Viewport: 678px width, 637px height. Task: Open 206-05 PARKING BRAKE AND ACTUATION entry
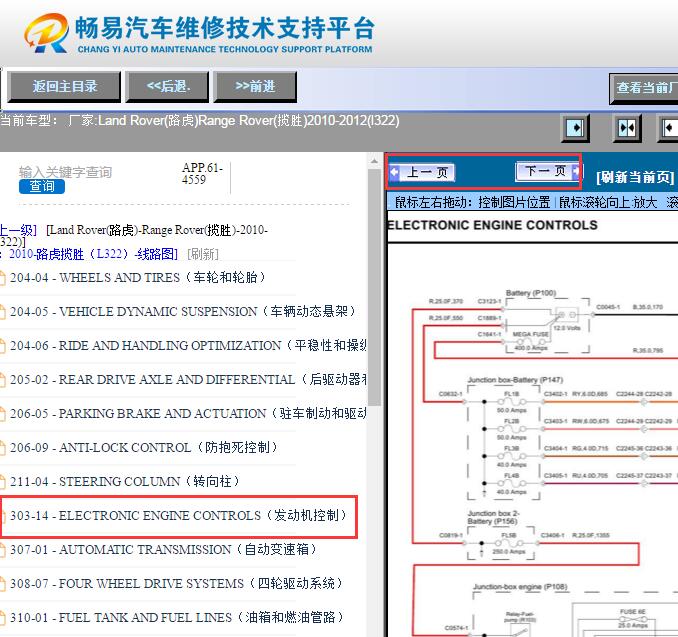click(188, 413)
